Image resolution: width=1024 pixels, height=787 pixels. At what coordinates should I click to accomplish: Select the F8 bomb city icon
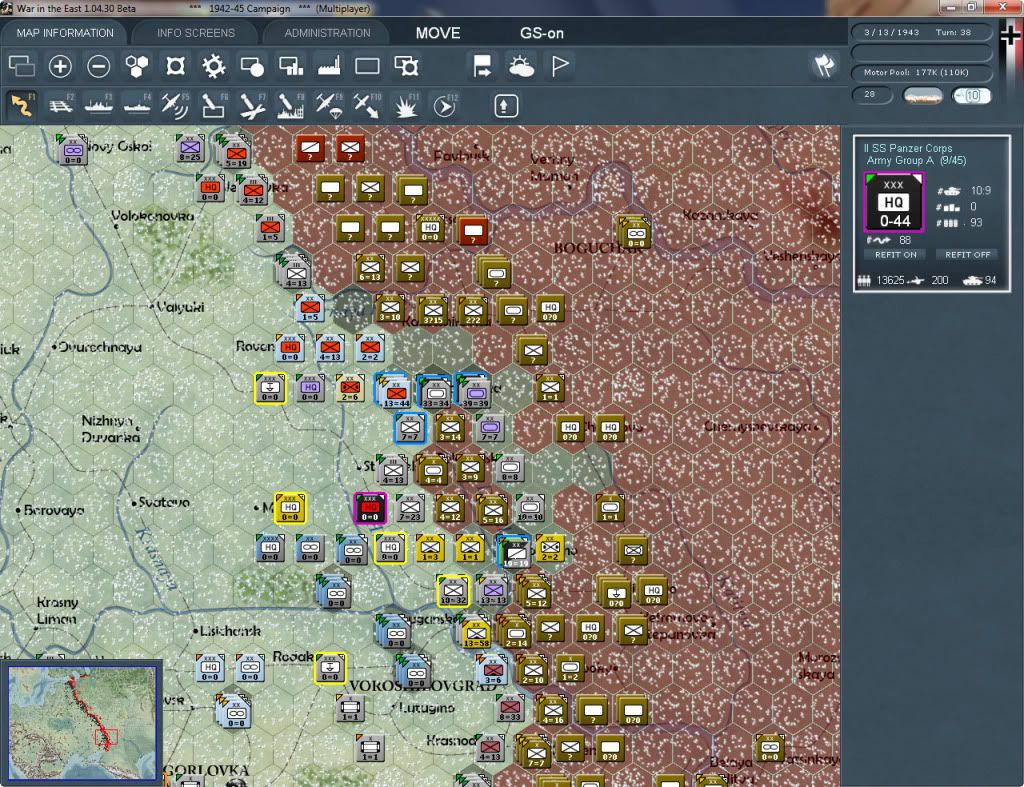pos(291,105)
